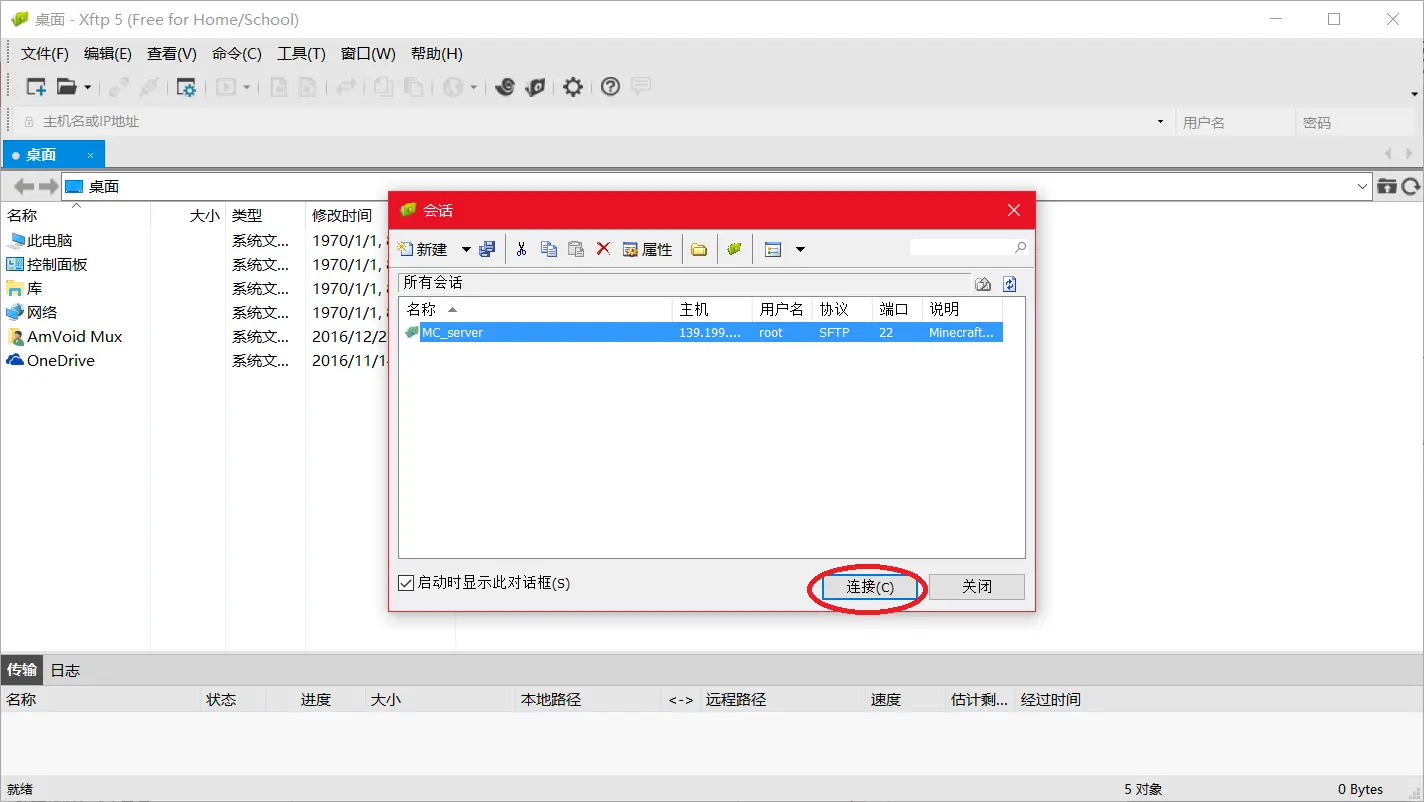Sort sessions by 协议 column header
The height and width of the screenshot is (802, 1424).
(842, 309)
